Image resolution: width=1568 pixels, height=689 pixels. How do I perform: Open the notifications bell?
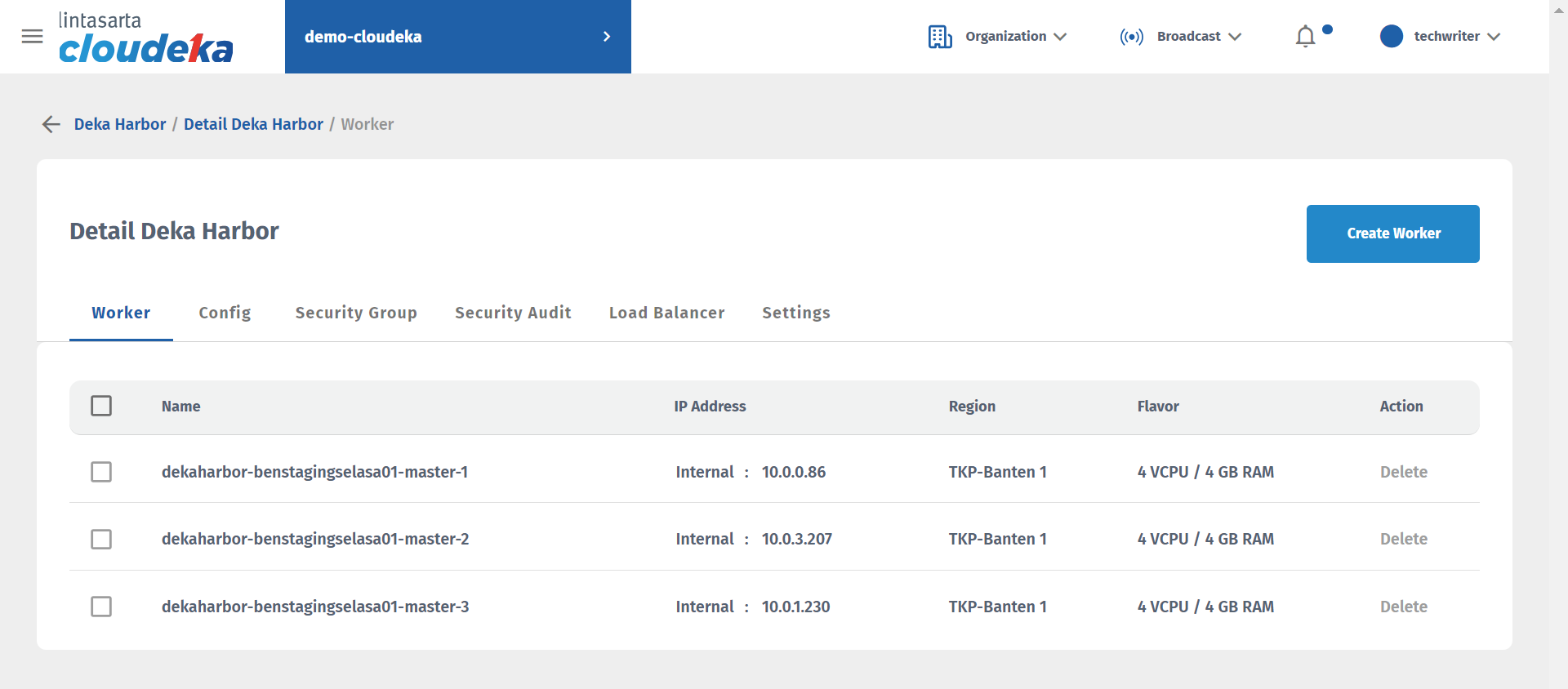pyautogui.click(x=1305, y=37)
